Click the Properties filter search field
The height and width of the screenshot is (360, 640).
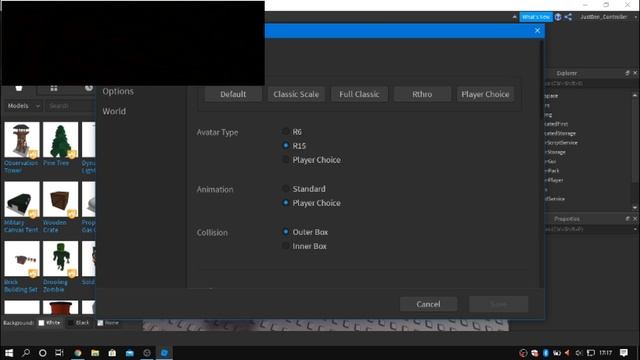(590, 229)
